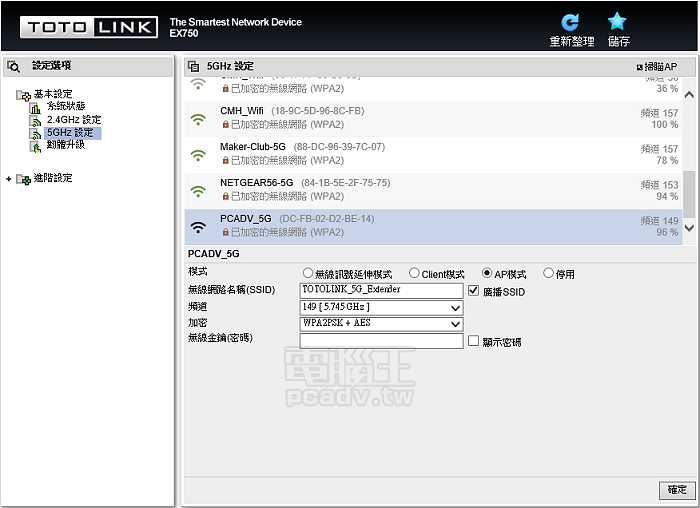Select the PCADV_5G Wi-Fi signal icon

point(198,225)
